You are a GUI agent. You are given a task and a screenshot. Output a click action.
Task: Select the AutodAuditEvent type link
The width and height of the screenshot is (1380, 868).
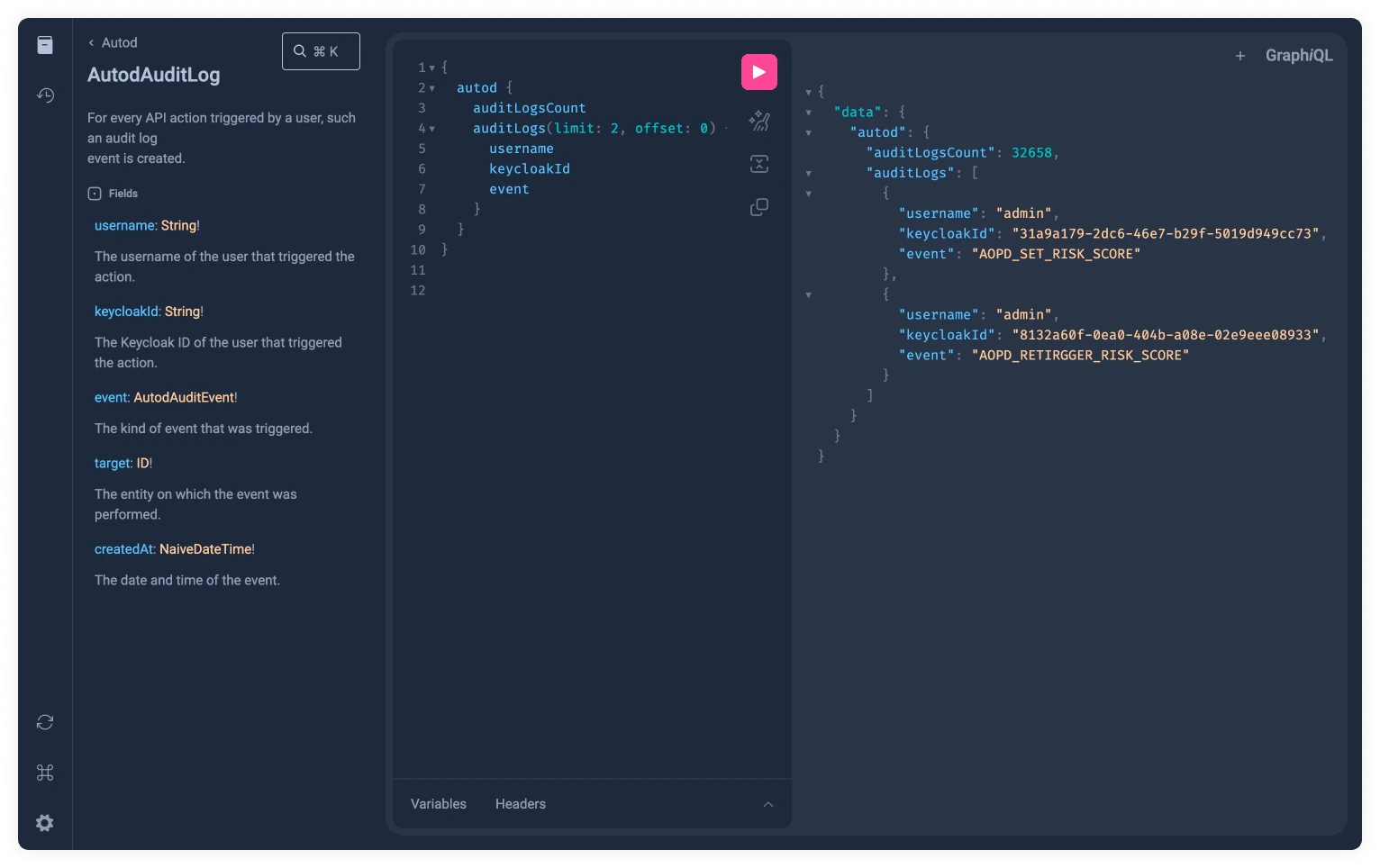[184, 397]
